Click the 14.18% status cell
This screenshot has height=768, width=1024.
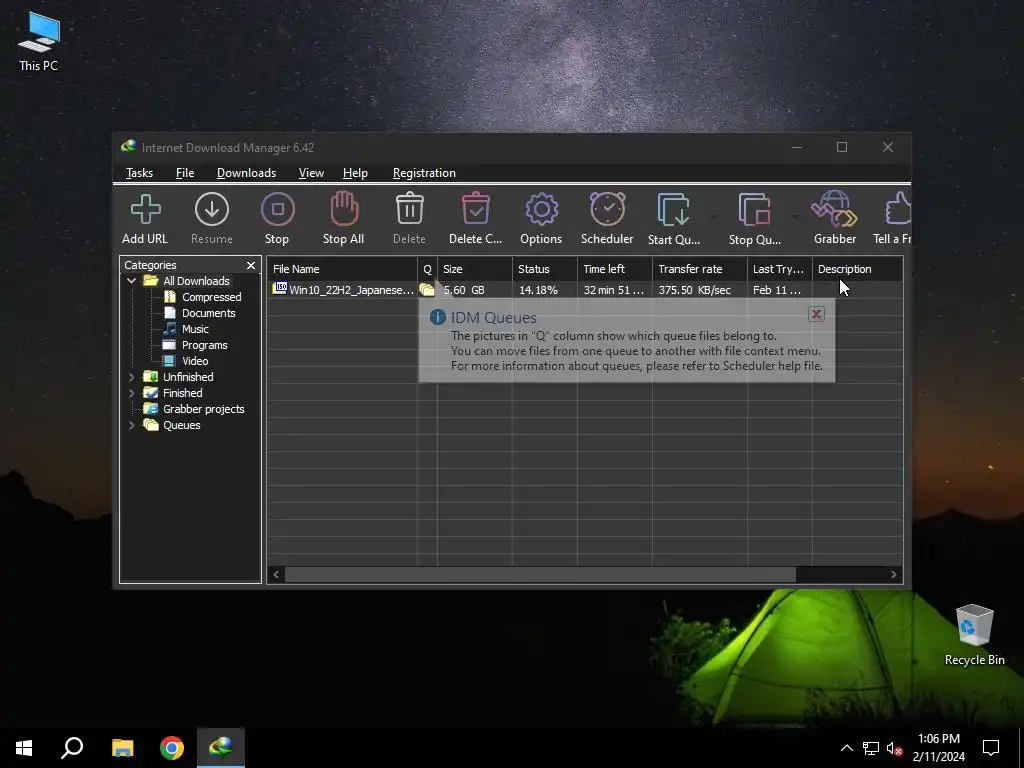[539, 290]
